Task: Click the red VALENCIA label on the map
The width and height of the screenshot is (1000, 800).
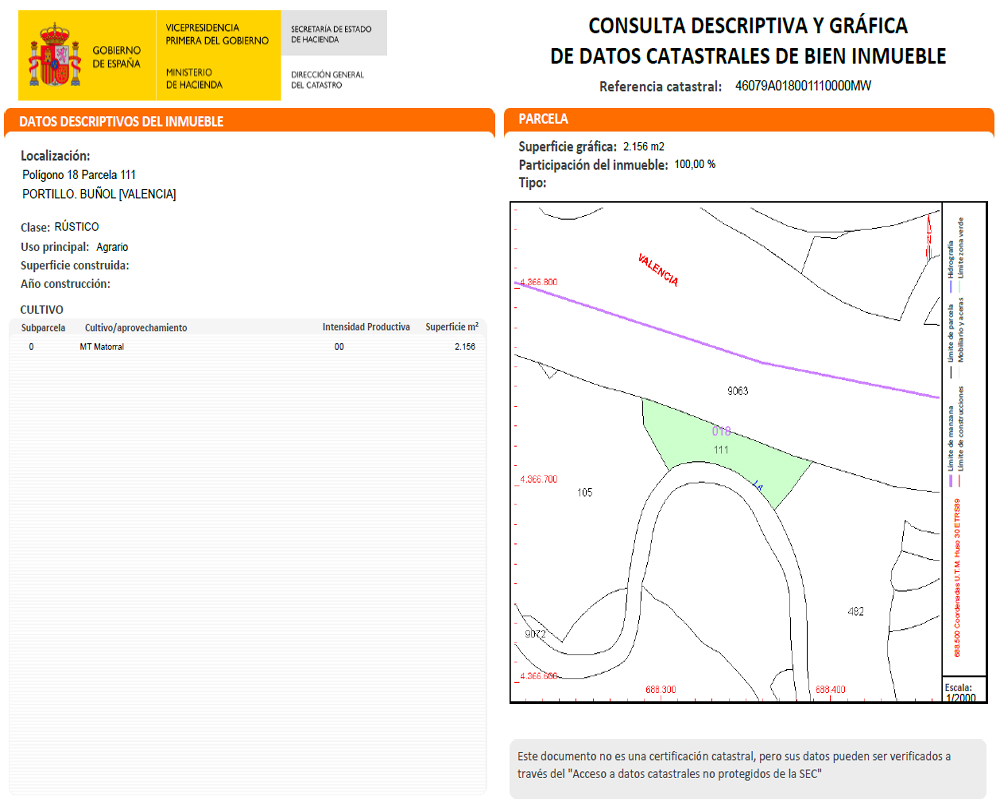Action: (658, 270)
